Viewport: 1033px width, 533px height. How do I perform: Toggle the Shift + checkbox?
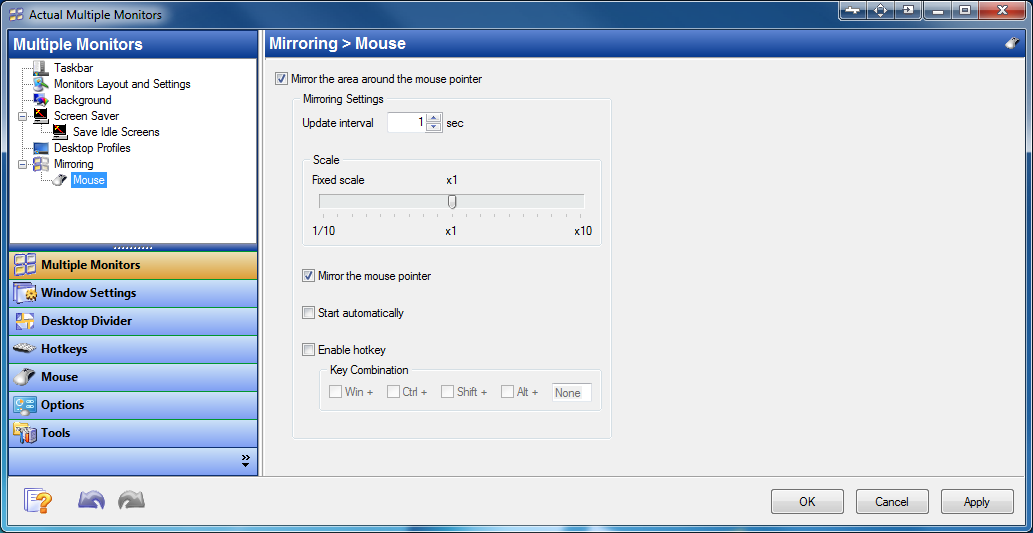click(x=447, y=392)
